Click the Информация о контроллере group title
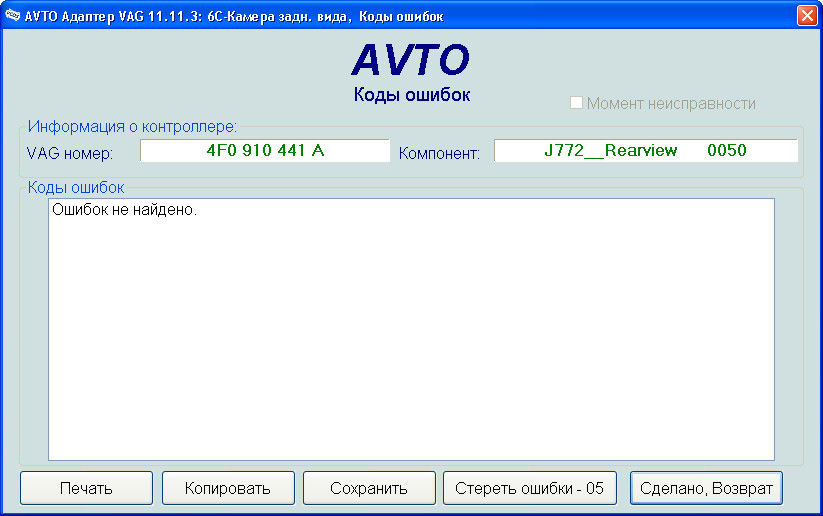This screenshot has width=823, height=516. pyautogui.click(x=132, y=127)
